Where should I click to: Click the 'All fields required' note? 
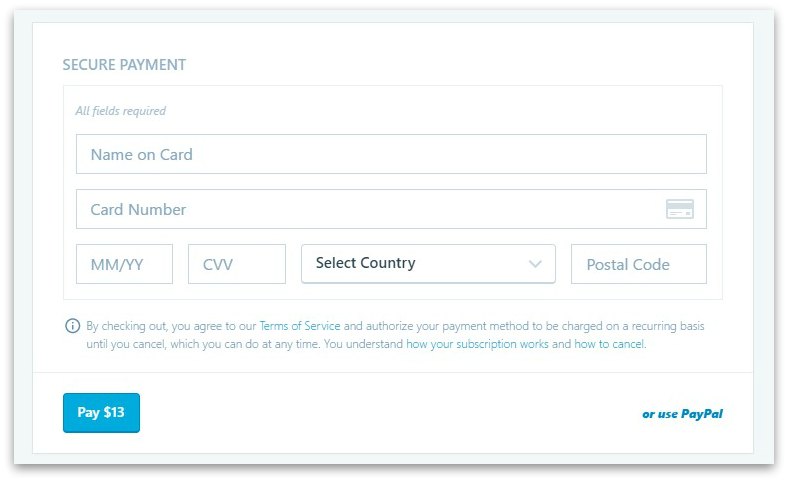121,111
